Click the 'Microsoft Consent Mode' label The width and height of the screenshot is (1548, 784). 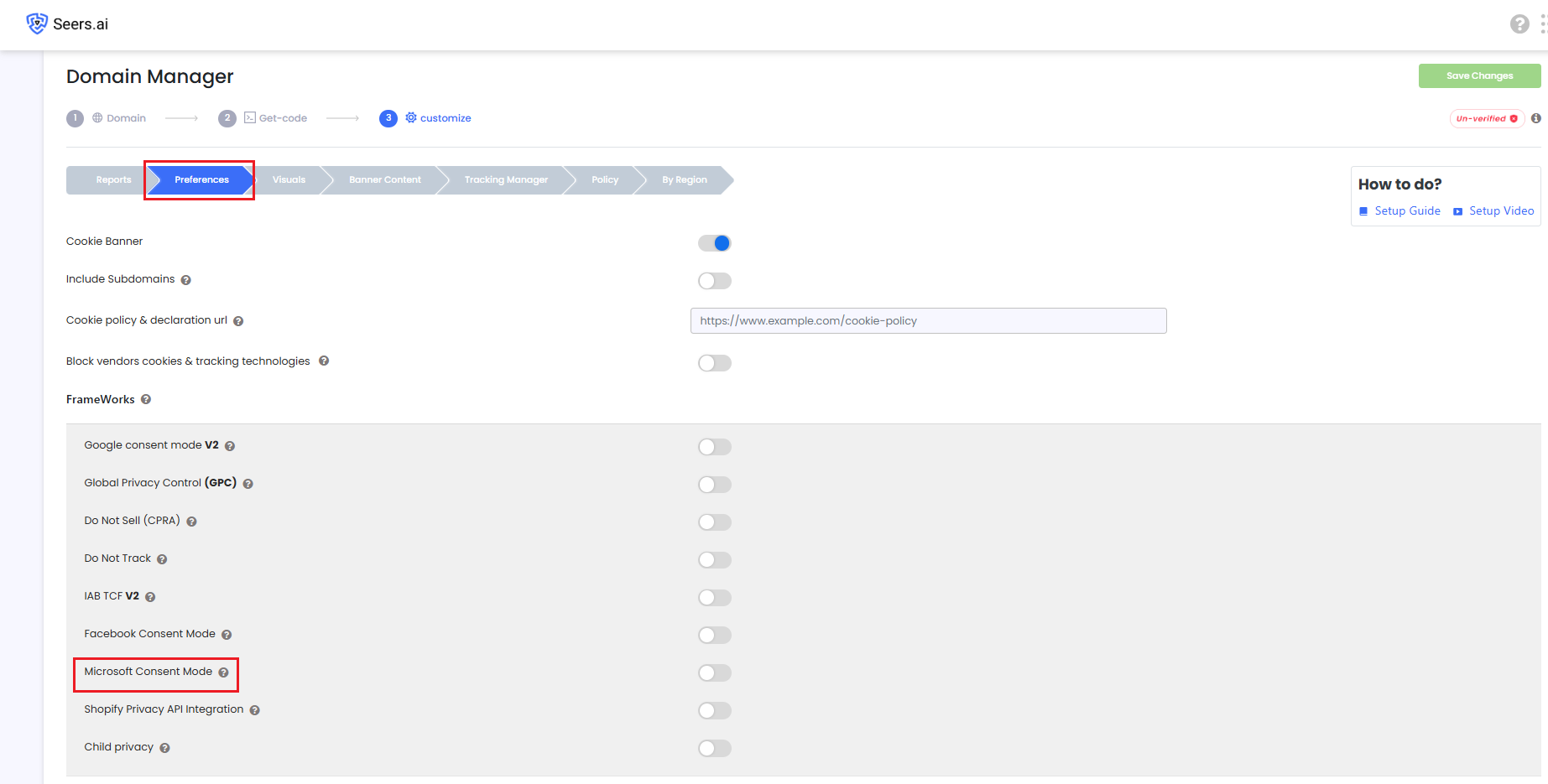[149, 672]
